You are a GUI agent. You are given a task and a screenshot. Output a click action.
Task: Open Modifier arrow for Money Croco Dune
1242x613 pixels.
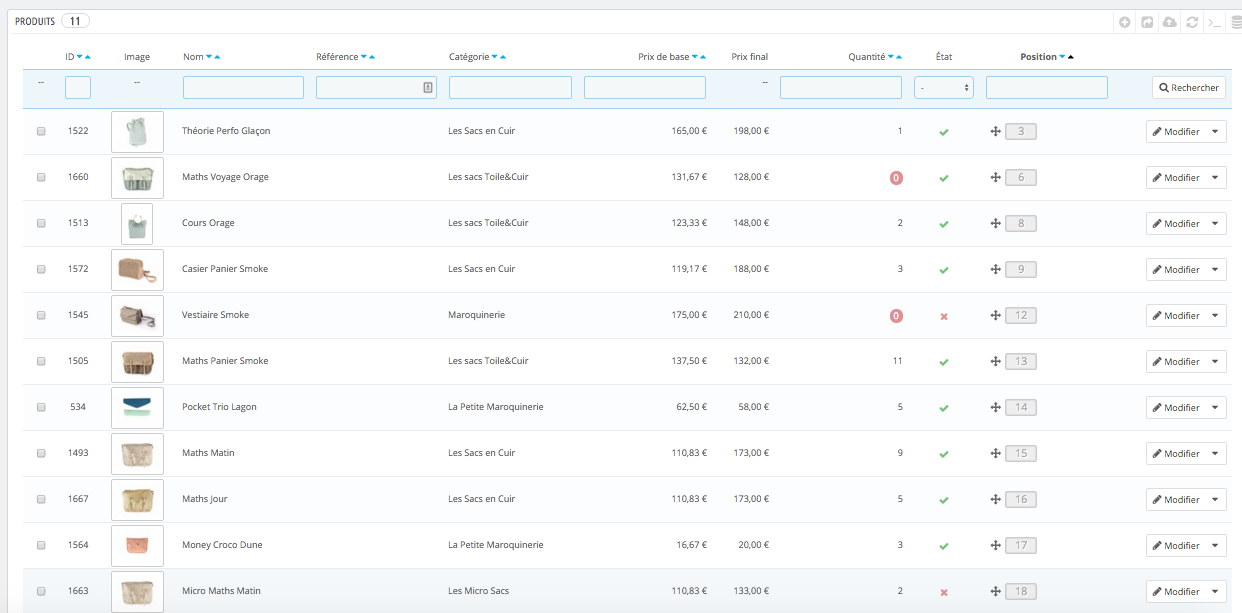(1214, 545)
